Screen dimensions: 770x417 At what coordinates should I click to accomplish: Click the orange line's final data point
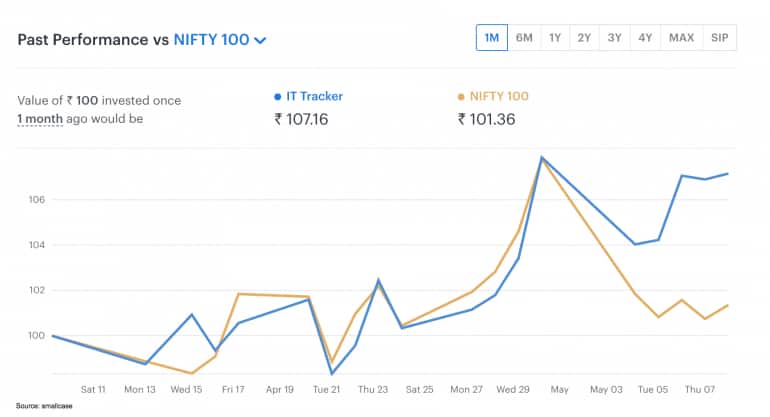click(727, 305)
